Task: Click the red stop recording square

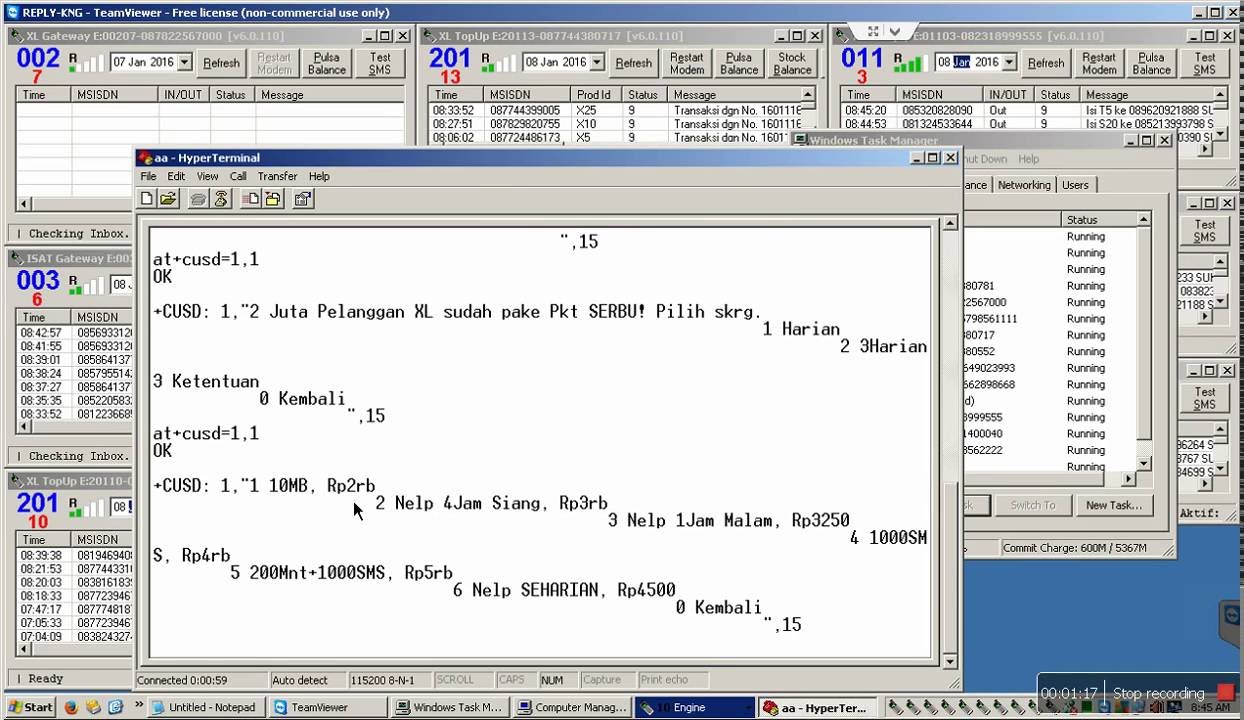Action: tap(1225, 692)
